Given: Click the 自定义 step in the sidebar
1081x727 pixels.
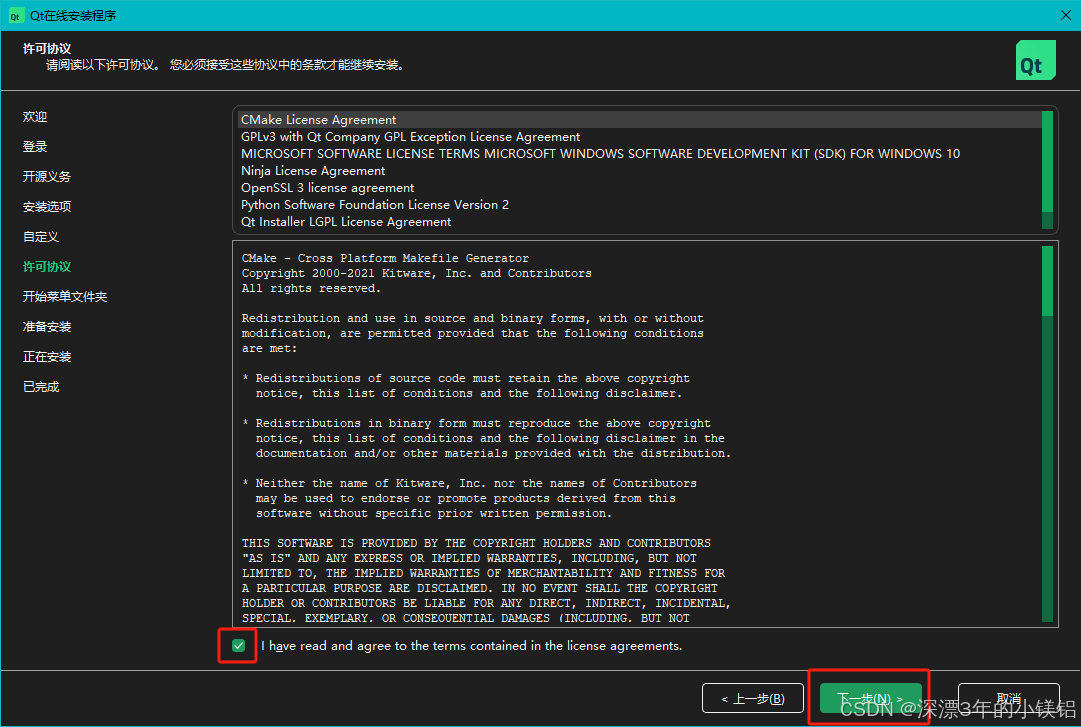Looking at the screenshot, I should 41,237.
